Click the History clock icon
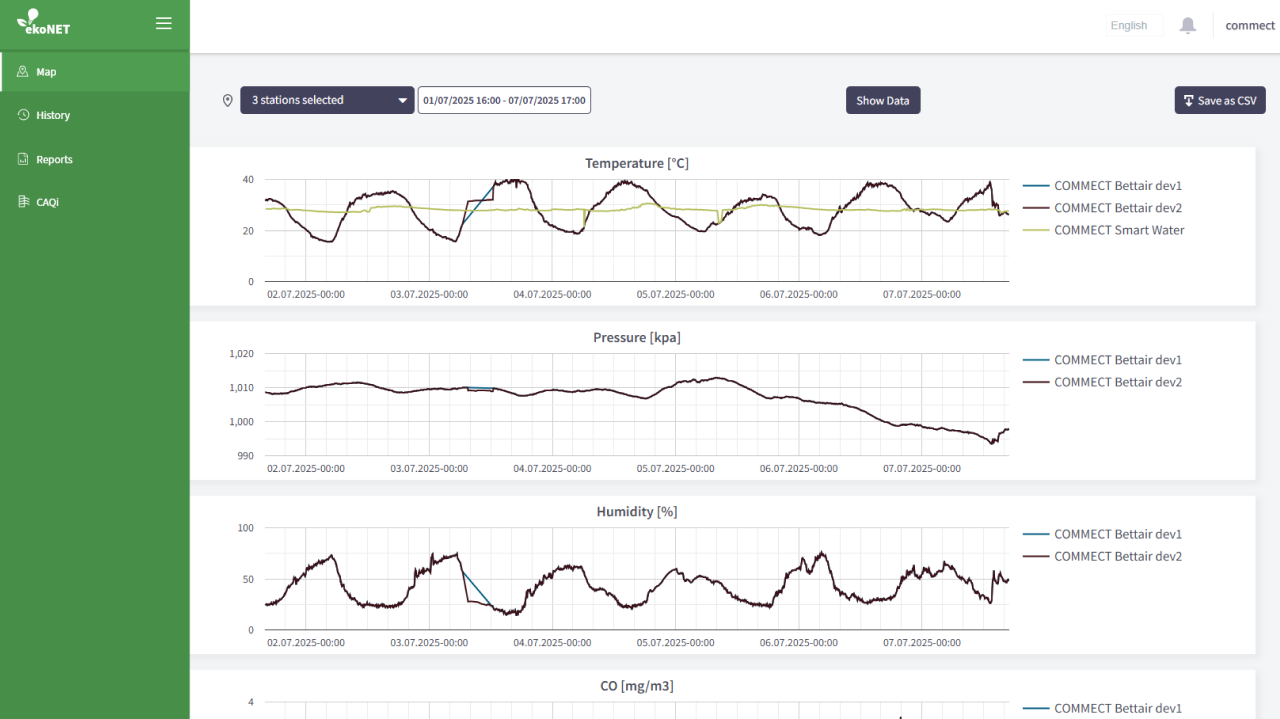 24,115
